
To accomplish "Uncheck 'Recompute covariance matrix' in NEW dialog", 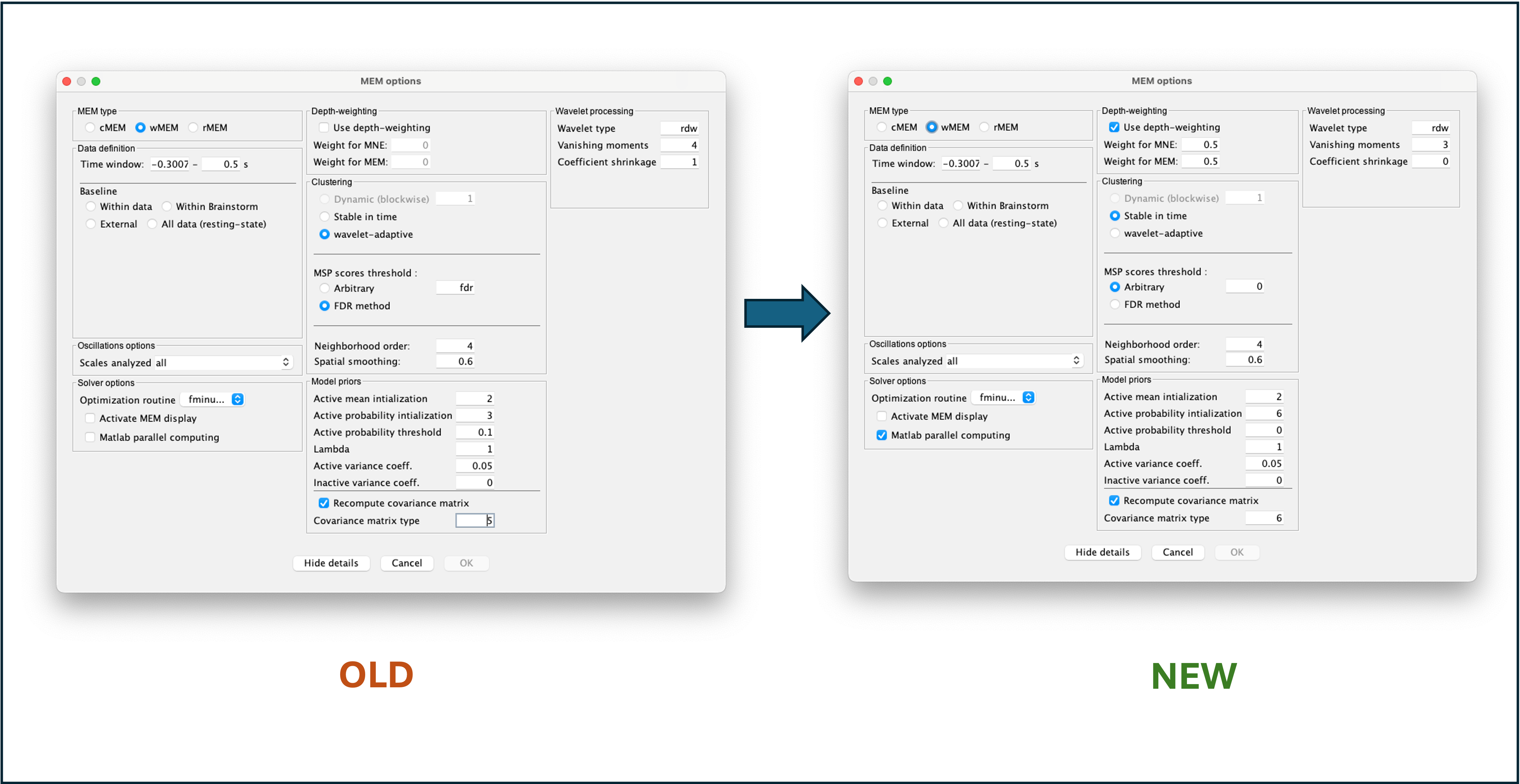I will point(1114,500).
